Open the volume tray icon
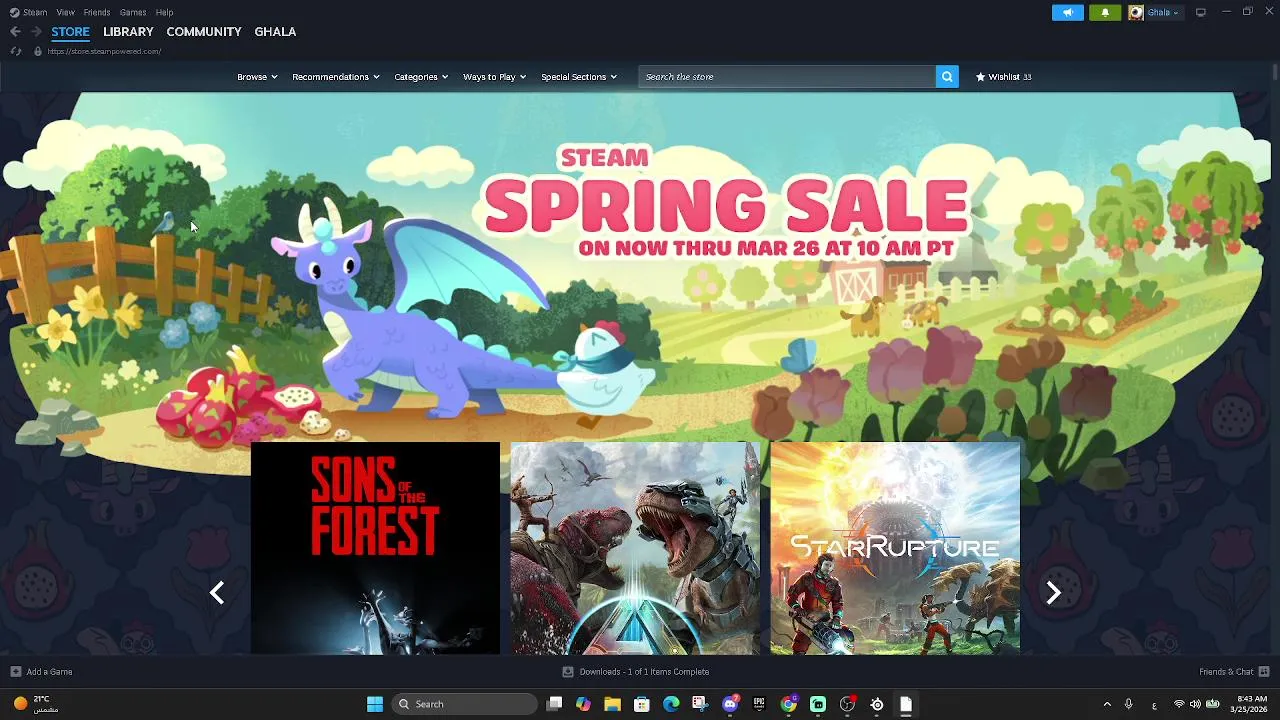The width and height of the screenshot is (1280, 720). 1195,704
